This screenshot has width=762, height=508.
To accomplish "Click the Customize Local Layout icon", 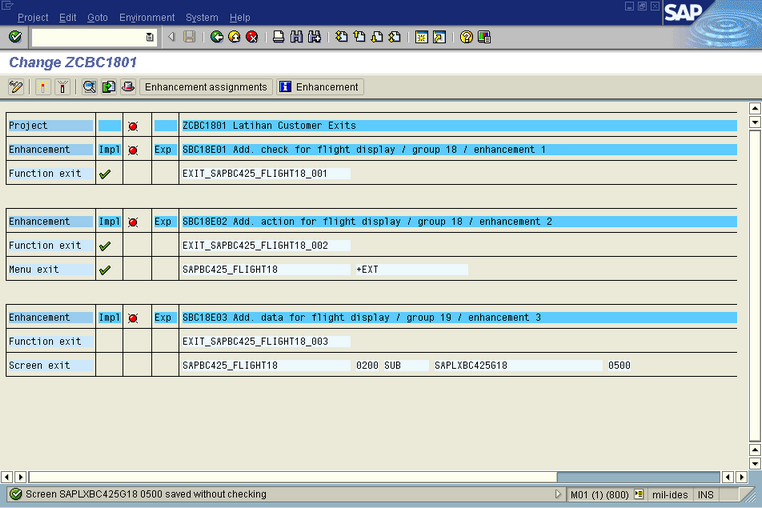I will (484, 37).
